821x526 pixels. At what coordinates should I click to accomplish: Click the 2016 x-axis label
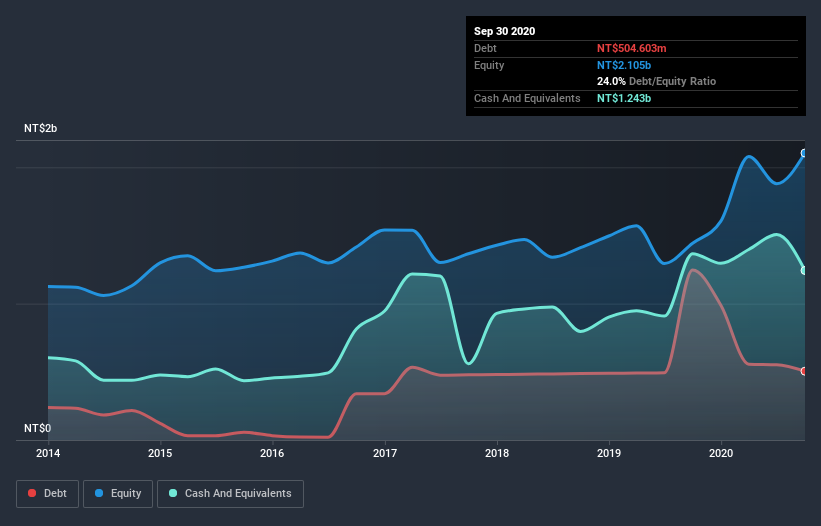click(x=272, y=453)
